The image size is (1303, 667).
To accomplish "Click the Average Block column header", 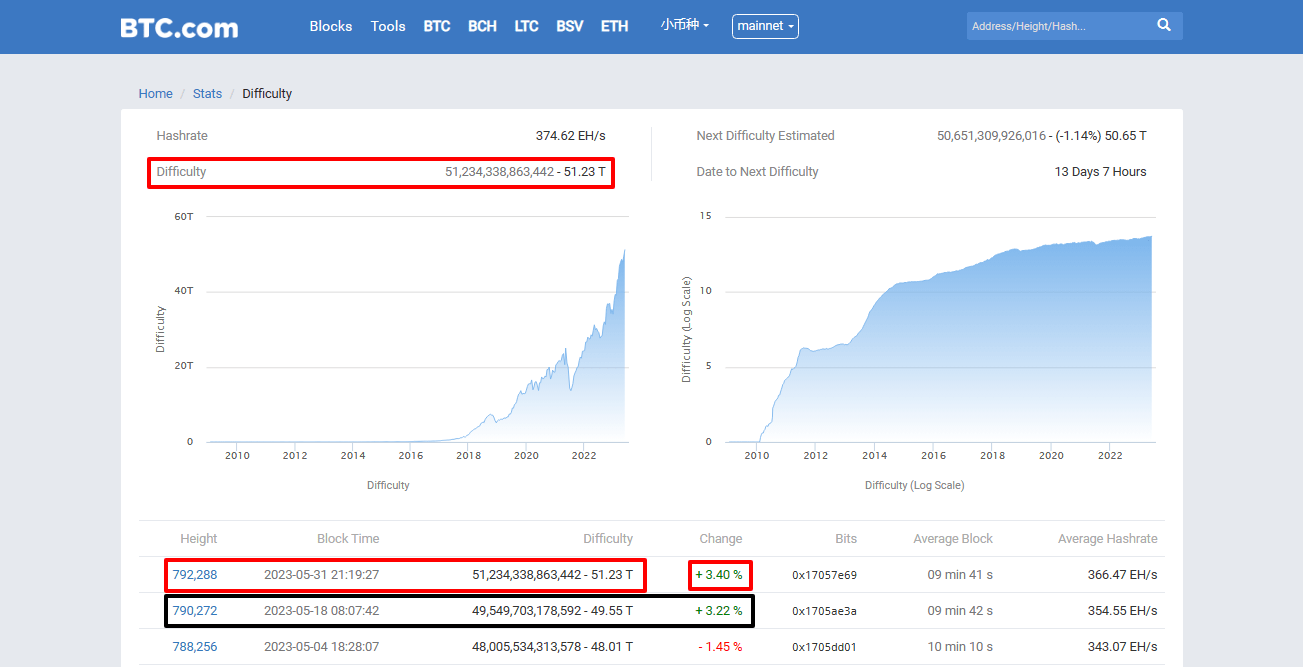I will point(953,539).
